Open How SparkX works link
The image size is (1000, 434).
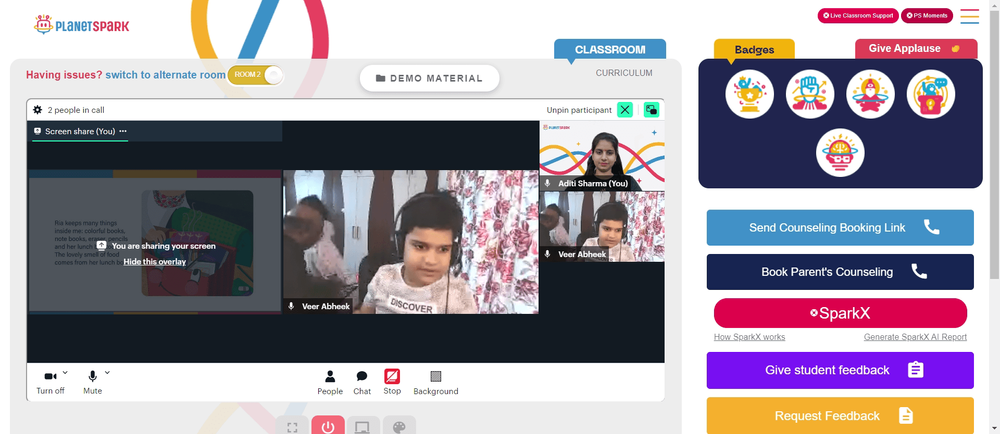click(749, 337)
